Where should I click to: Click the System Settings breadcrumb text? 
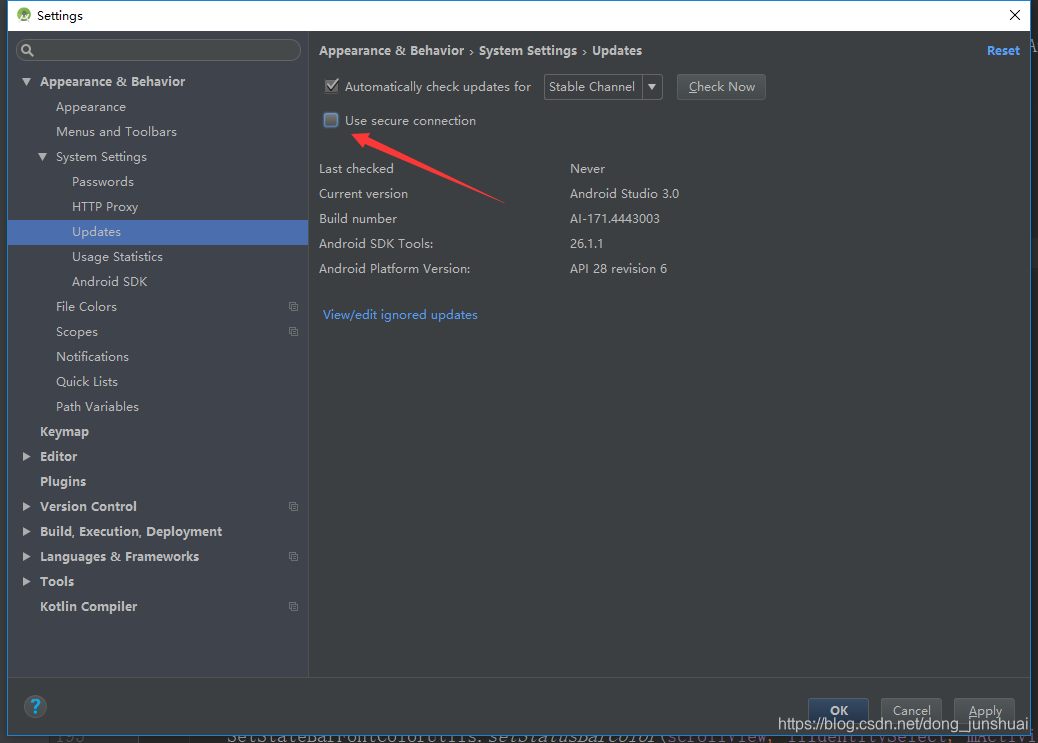pos(528,50)
